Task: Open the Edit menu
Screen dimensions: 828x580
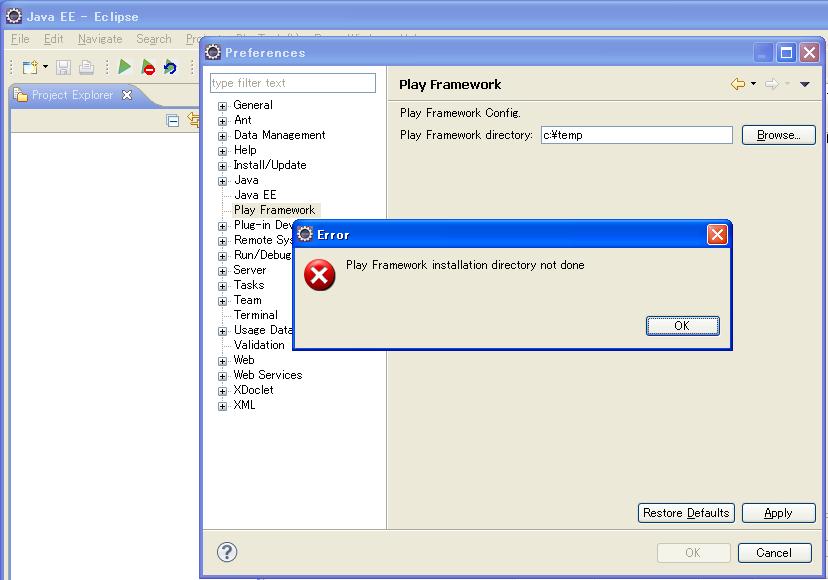Action: pos(53,39)
